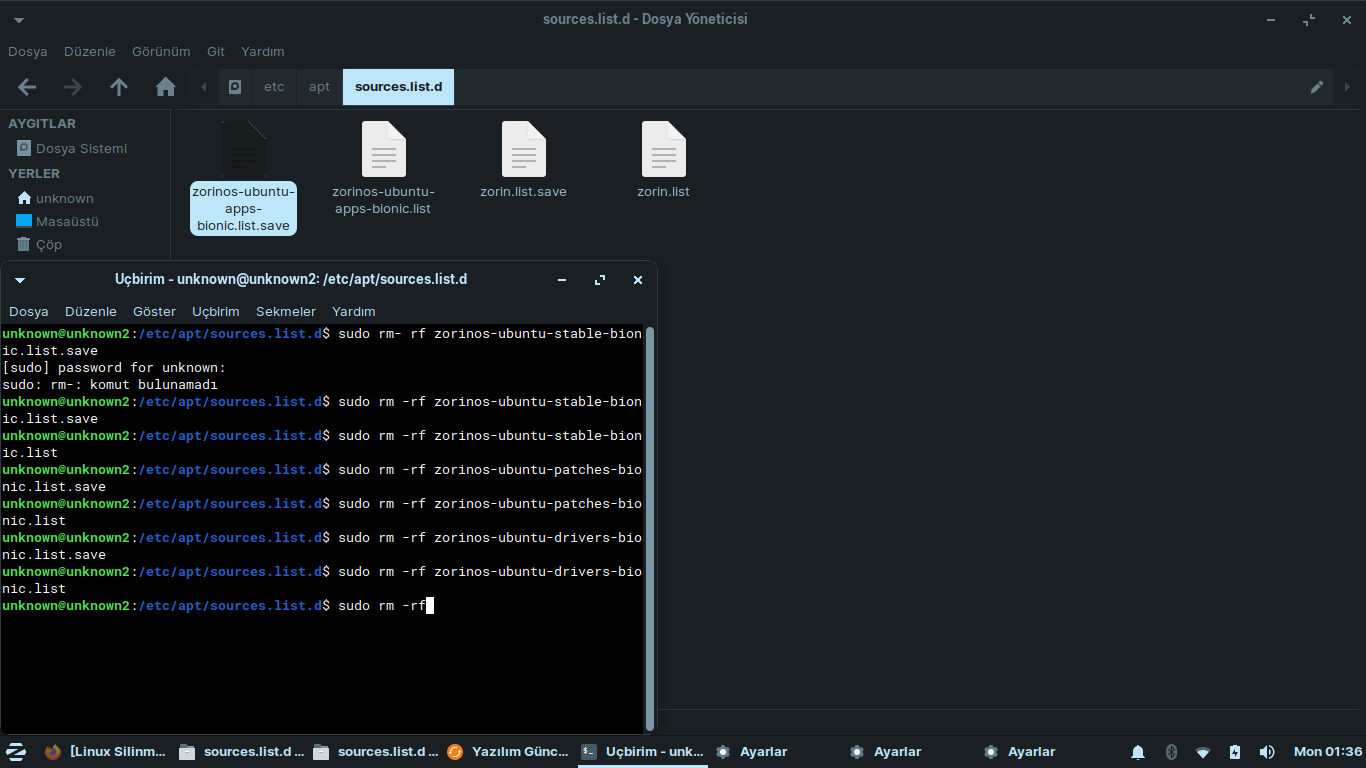Launch Firefox from taskbar
Viewport: 1366px width, 768px height.
click(x=53, y=751)
